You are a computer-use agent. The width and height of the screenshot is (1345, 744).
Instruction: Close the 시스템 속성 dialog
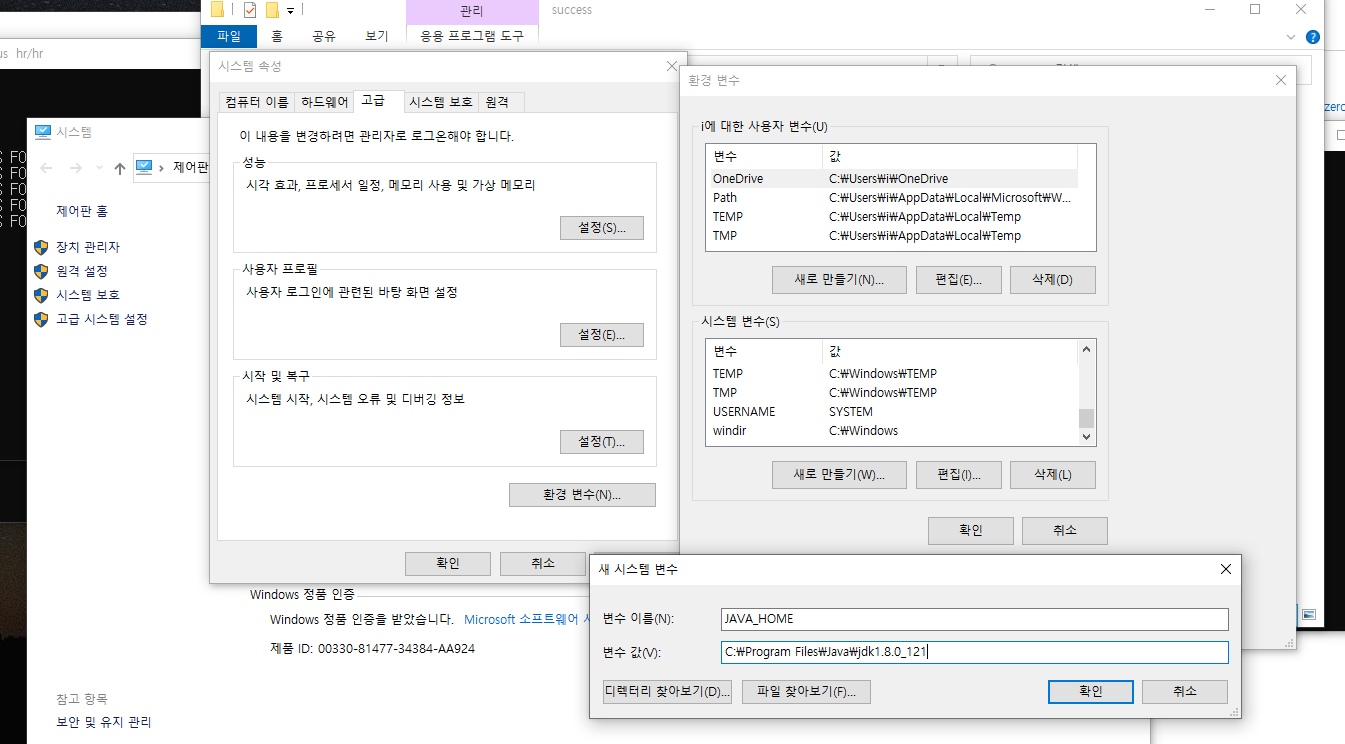[x=672, y=66]
